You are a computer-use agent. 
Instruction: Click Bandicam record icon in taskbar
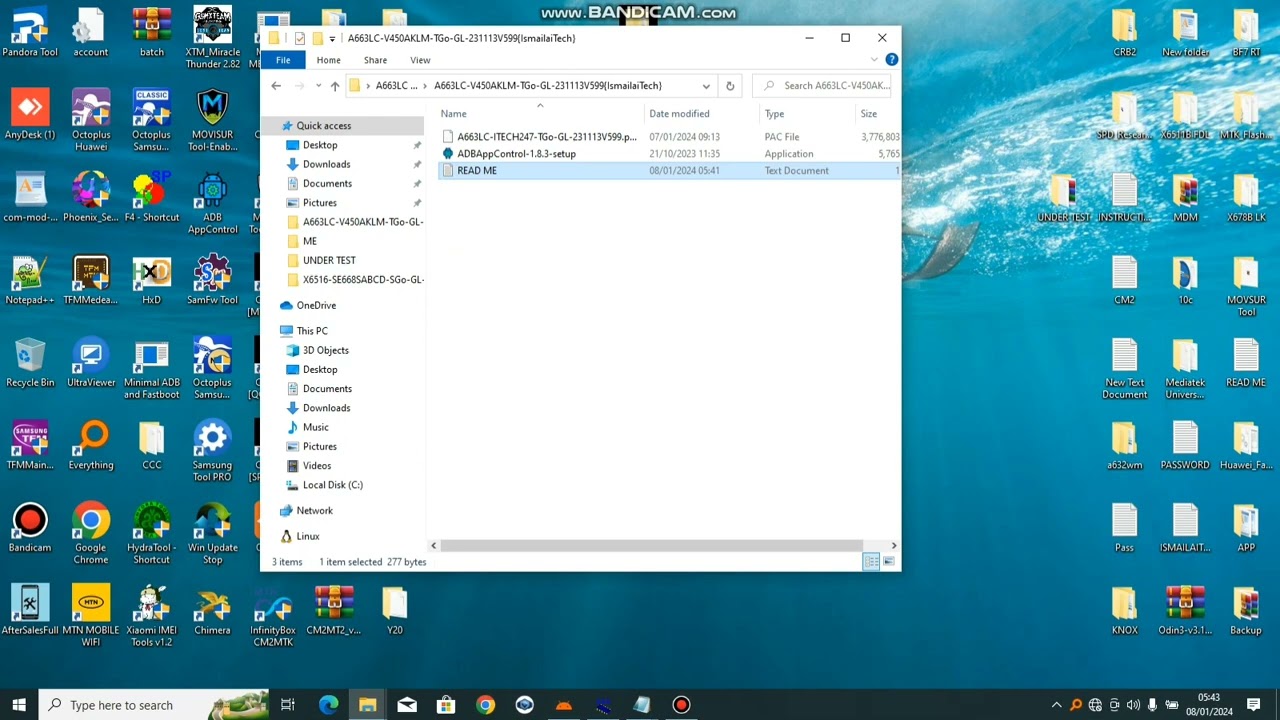coord(681,705)
